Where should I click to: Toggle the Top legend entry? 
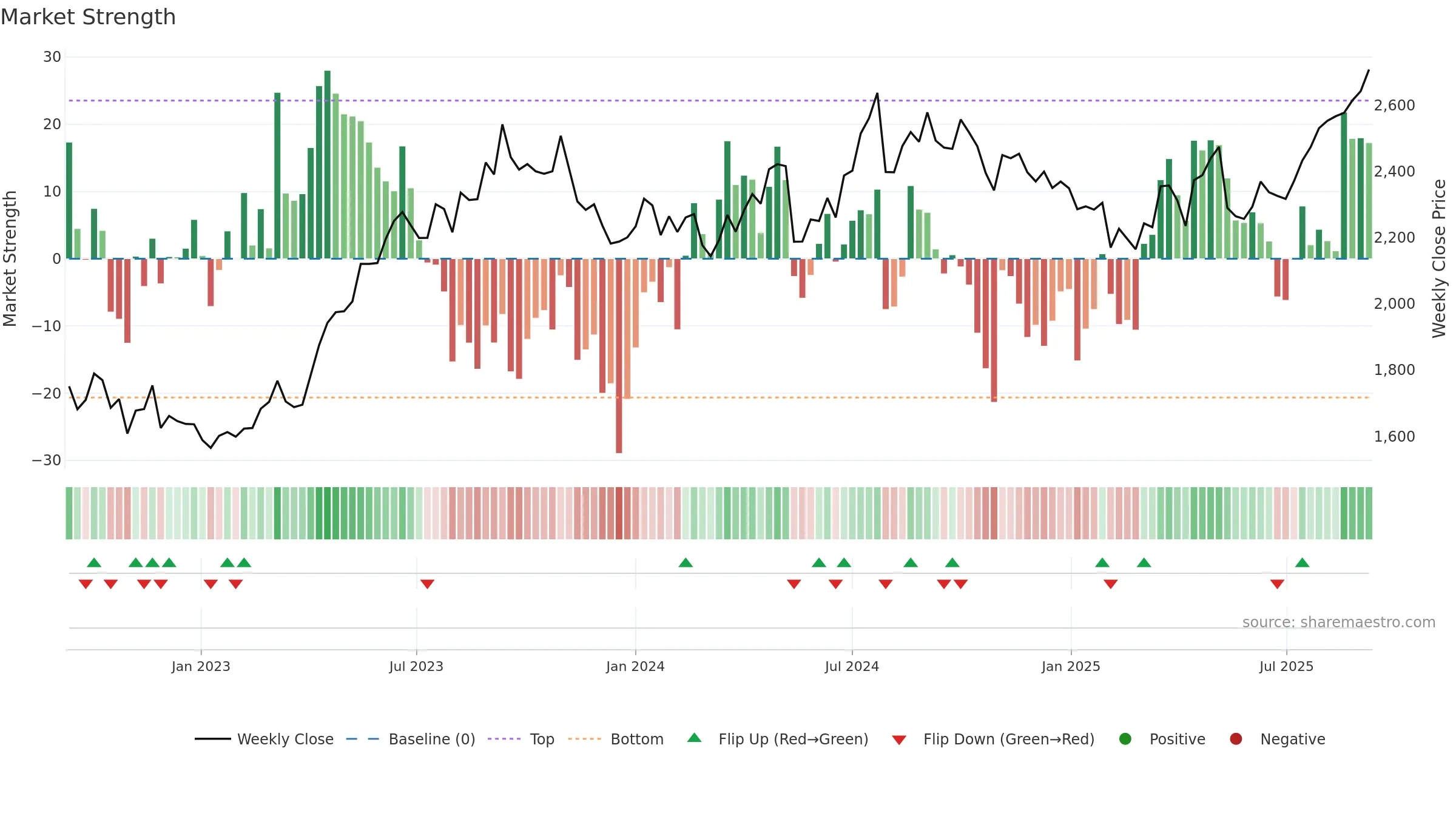(x=521, y=739)
